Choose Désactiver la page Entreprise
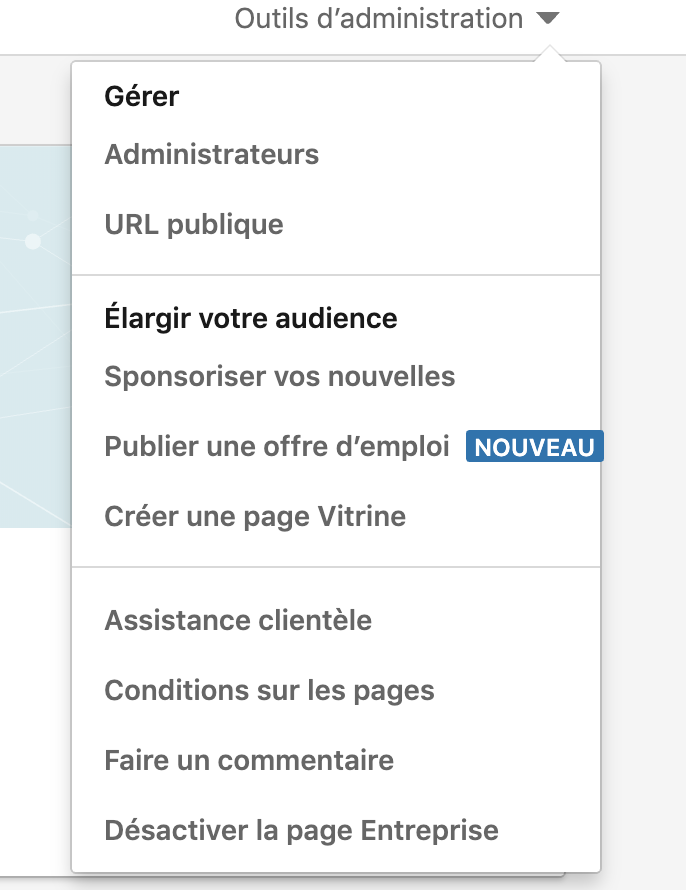 [x=301, y=831]
